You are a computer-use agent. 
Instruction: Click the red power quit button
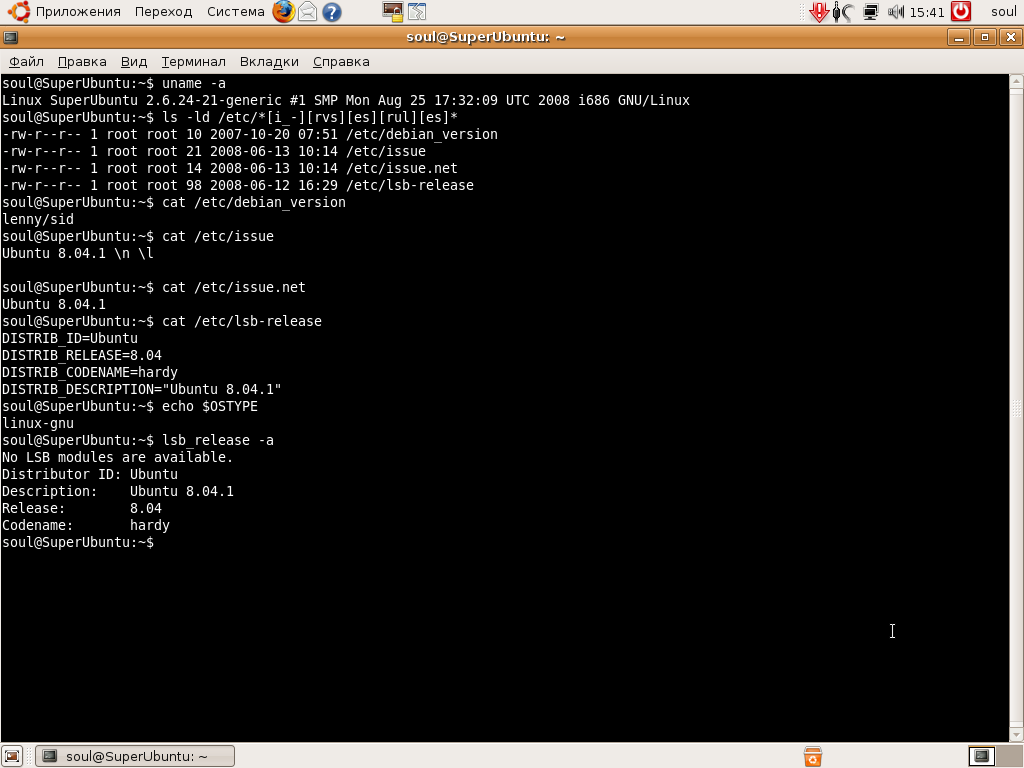(x=961, y=12)
